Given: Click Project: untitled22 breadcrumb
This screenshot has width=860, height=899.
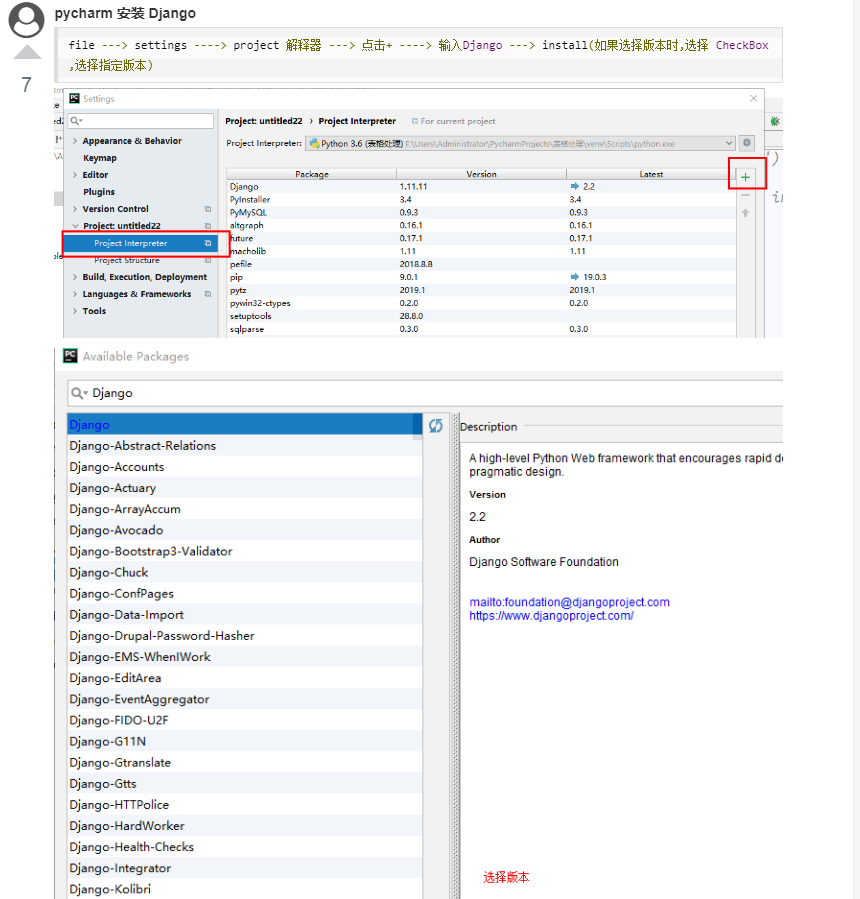Looking at the screenshot, I should (264, 121).
